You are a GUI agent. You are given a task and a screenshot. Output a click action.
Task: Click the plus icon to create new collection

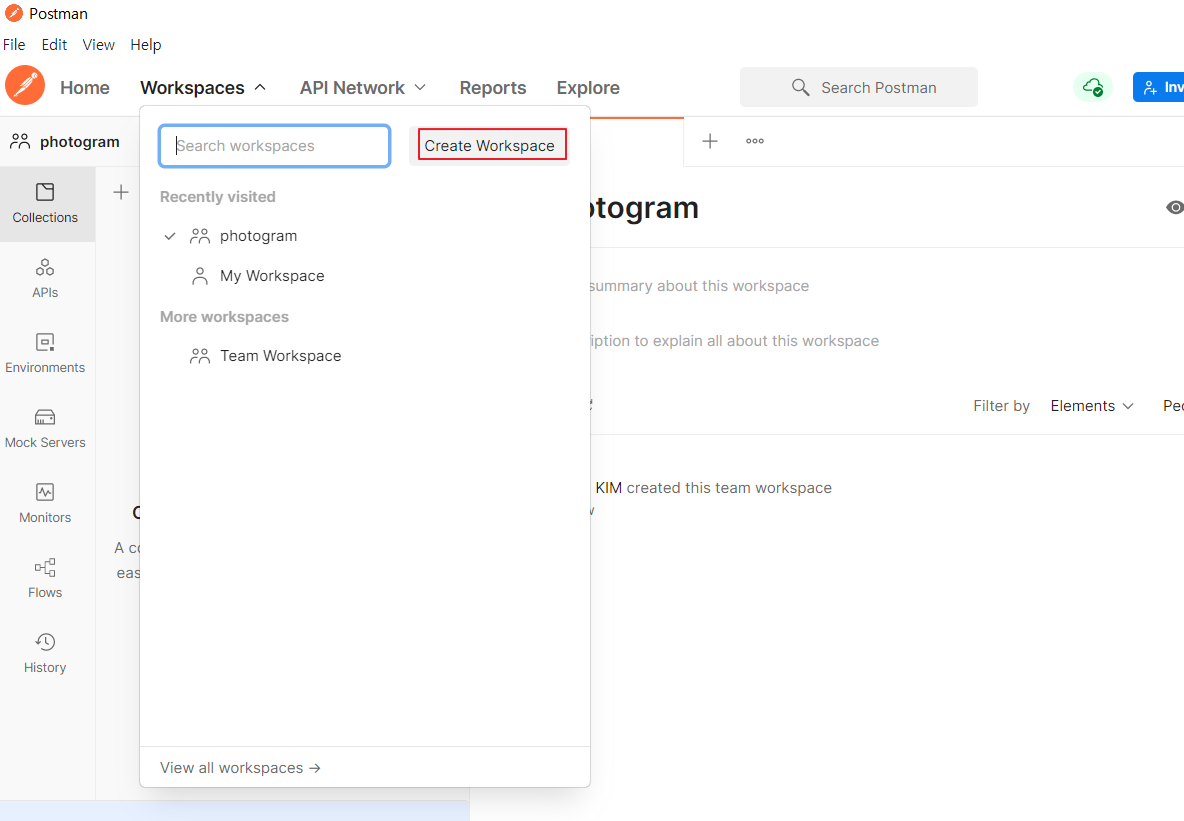point(121,192)
